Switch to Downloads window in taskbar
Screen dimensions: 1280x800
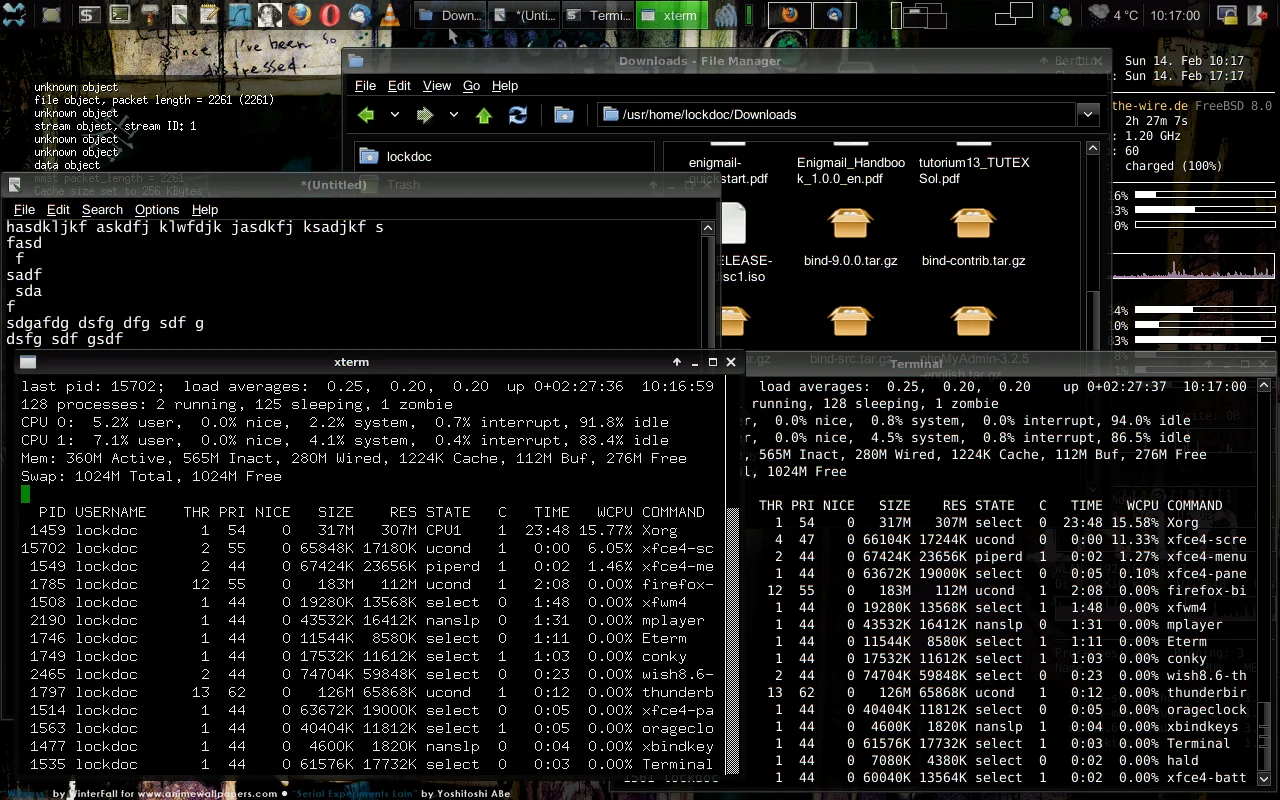(x=449, y=15)
